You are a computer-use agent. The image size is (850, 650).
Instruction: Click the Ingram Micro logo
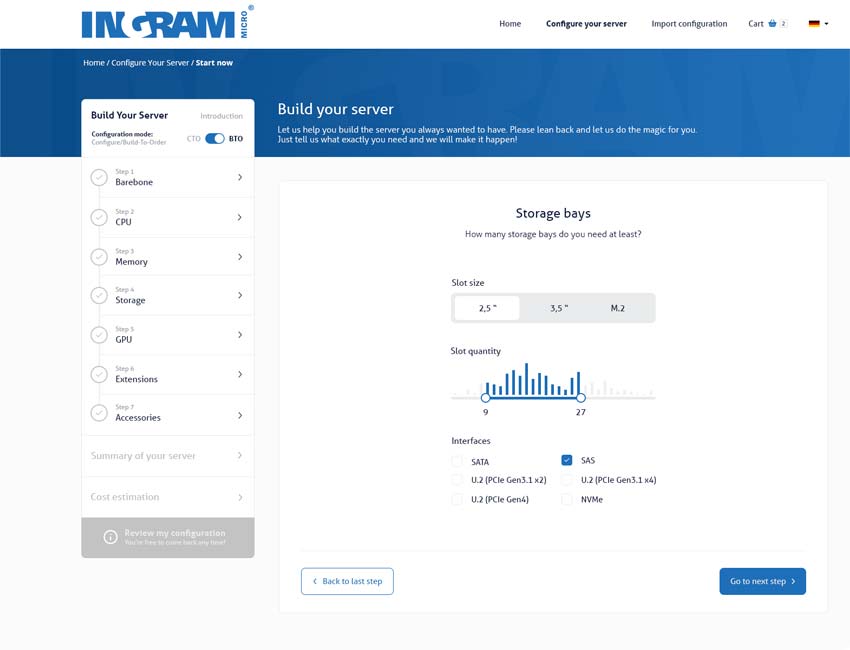[167, 23]
